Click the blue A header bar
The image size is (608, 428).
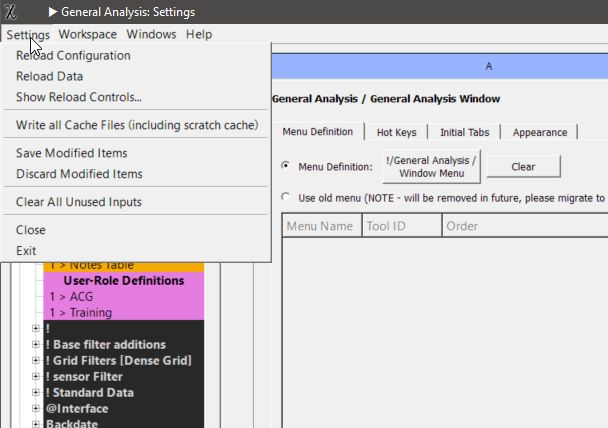coord(440,66)
